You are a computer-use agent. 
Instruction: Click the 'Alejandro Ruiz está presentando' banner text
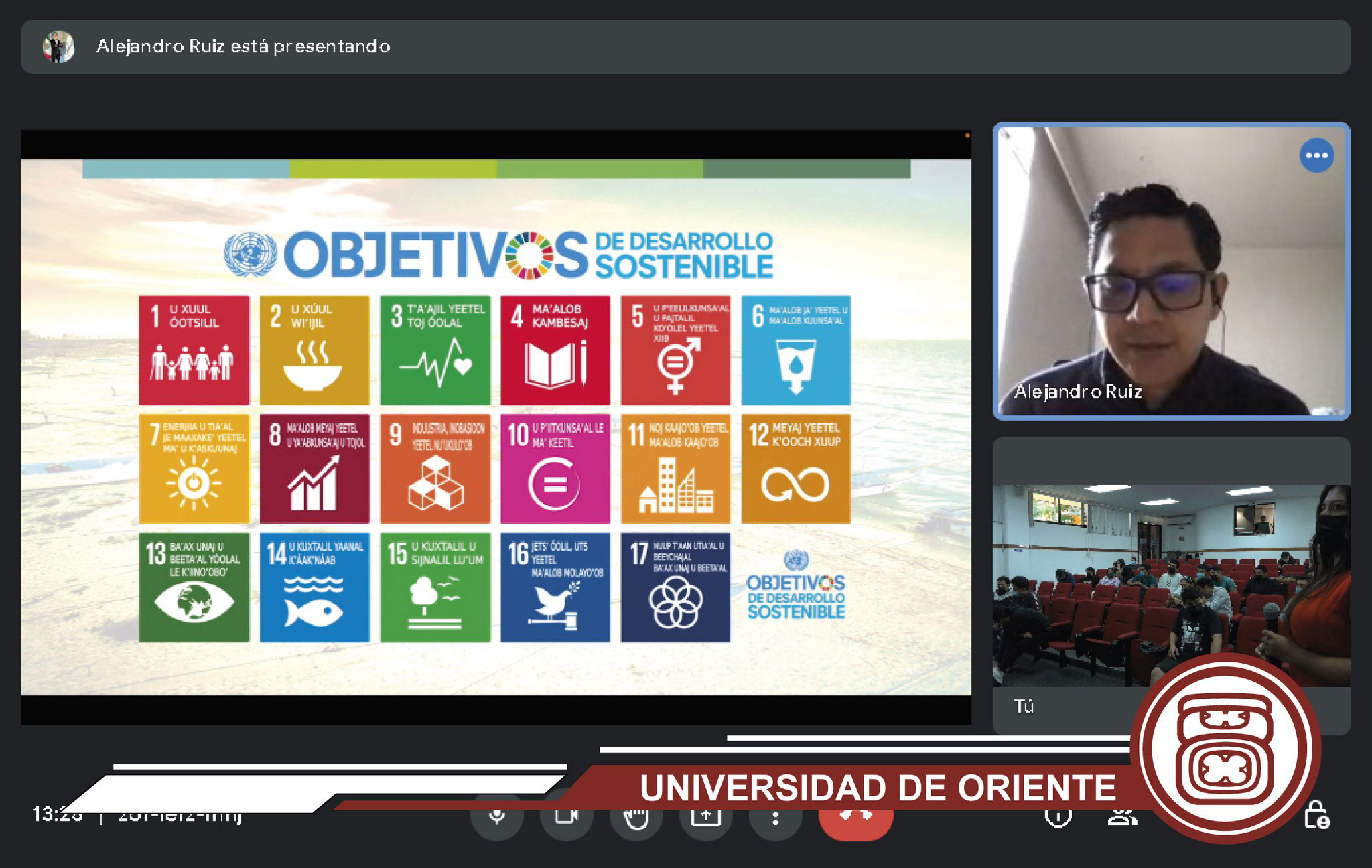point(243,46)
